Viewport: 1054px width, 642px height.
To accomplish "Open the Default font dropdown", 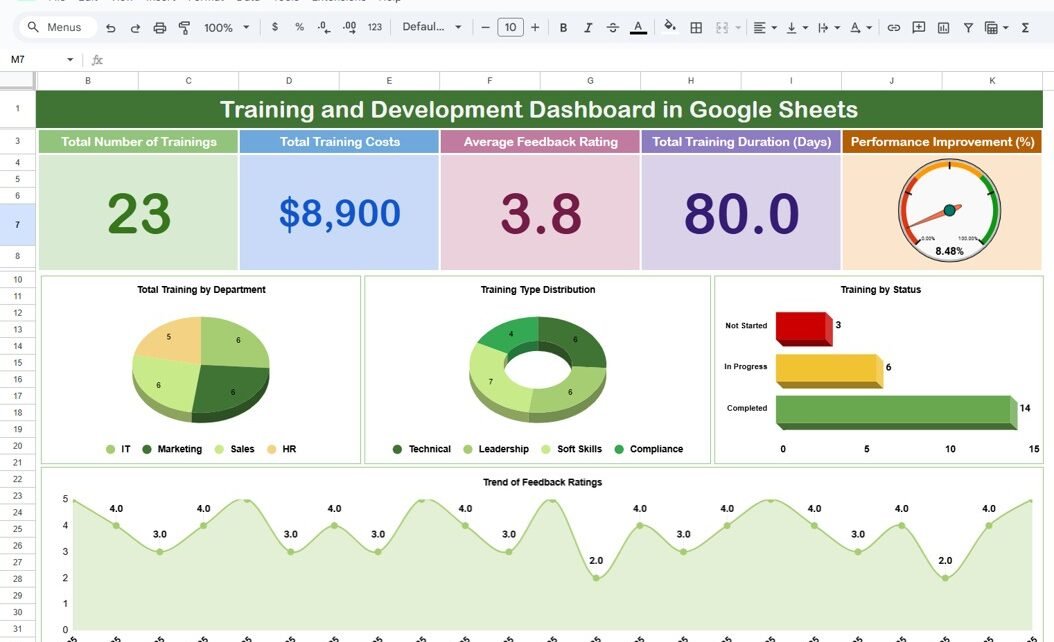I will click(x=432, y=27).
